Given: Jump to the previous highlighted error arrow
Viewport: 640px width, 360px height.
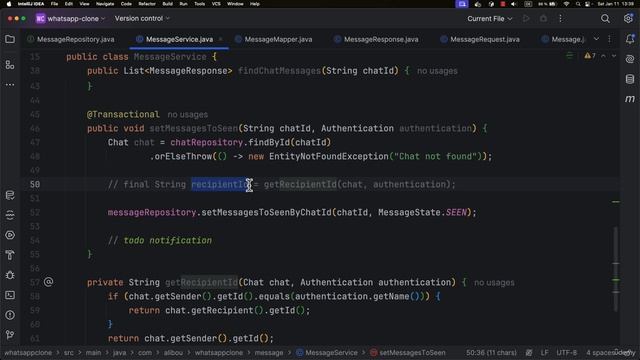Looking at the screenshot, I should (603, 56).
